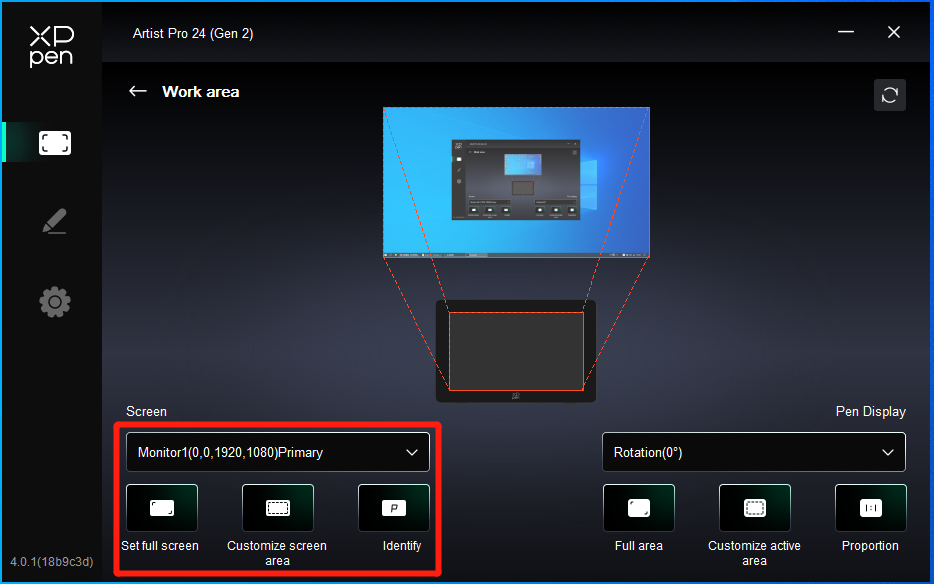Click the "Set full screen" text label
Screen dimensions: 934x584
click(x=160, y=546)
